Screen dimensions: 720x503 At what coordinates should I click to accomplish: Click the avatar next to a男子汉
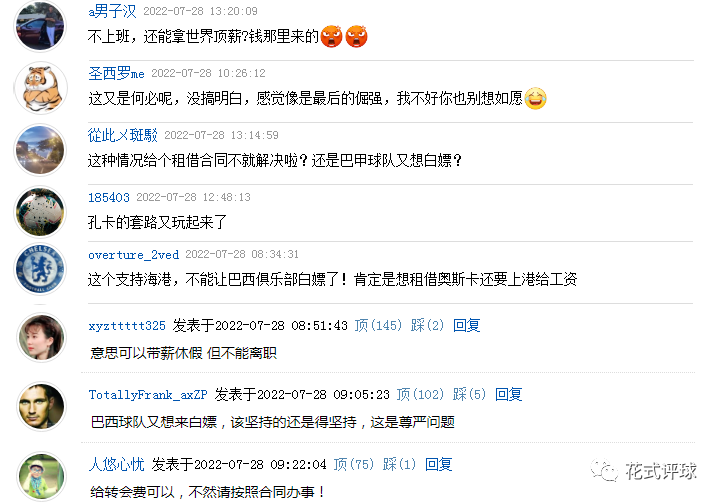tap(40, 26)
